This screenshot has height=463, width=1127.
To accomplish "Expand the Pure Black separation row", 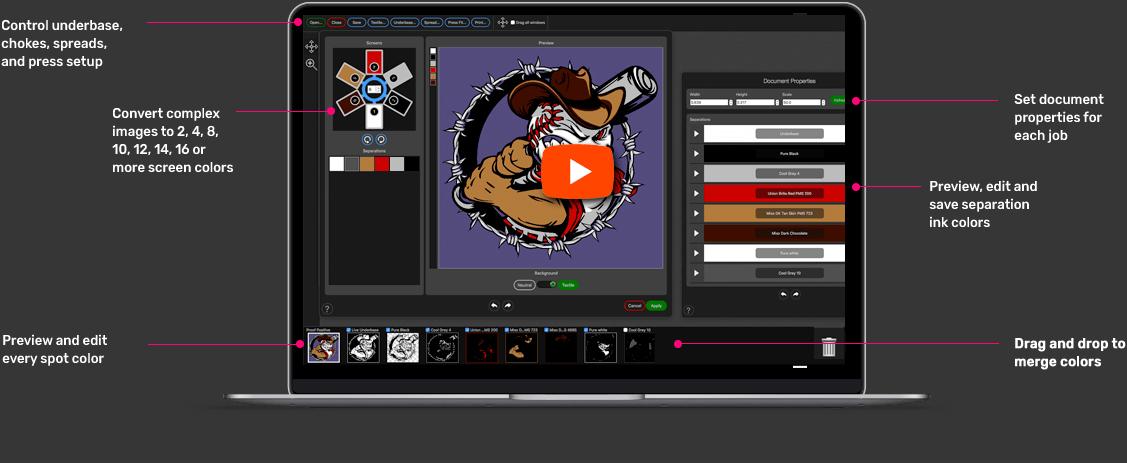I will click(x=696, y=153).
